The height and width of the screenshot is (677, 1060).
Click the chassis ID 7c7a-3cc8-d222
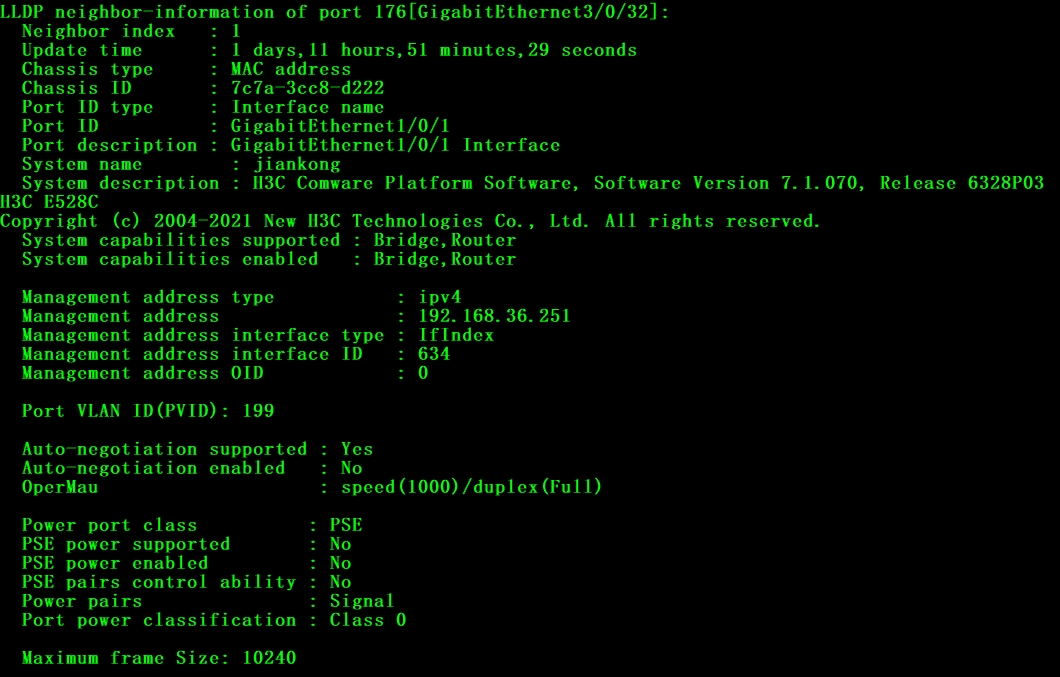click(308, 88)
